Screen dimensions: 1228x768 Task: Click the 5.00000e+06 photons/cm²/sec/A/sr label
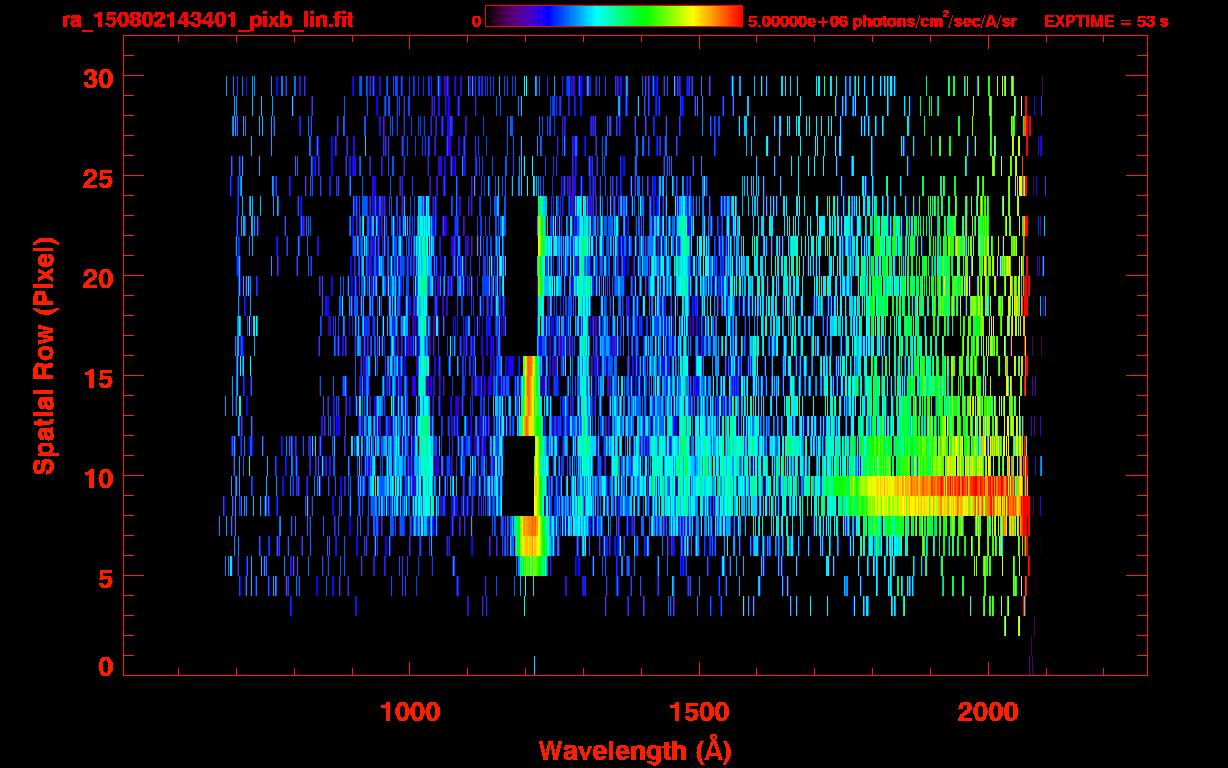point(882,20)
